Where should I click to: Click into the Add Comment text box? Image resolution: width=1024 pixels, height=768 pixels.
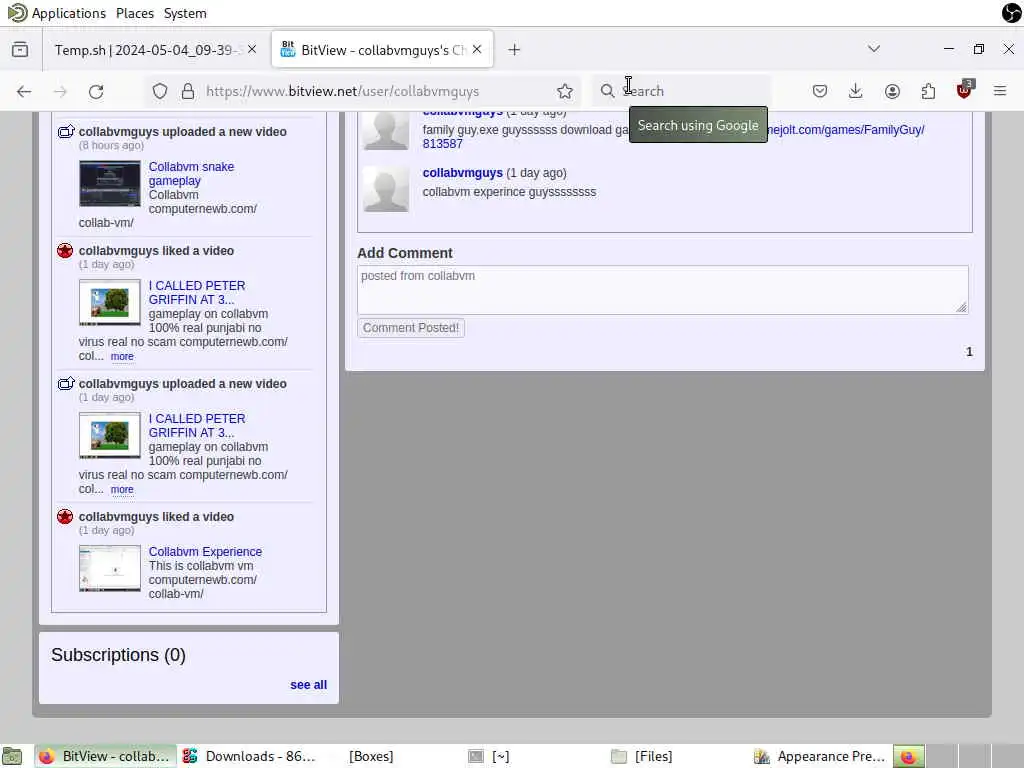(x=662, y=290)
